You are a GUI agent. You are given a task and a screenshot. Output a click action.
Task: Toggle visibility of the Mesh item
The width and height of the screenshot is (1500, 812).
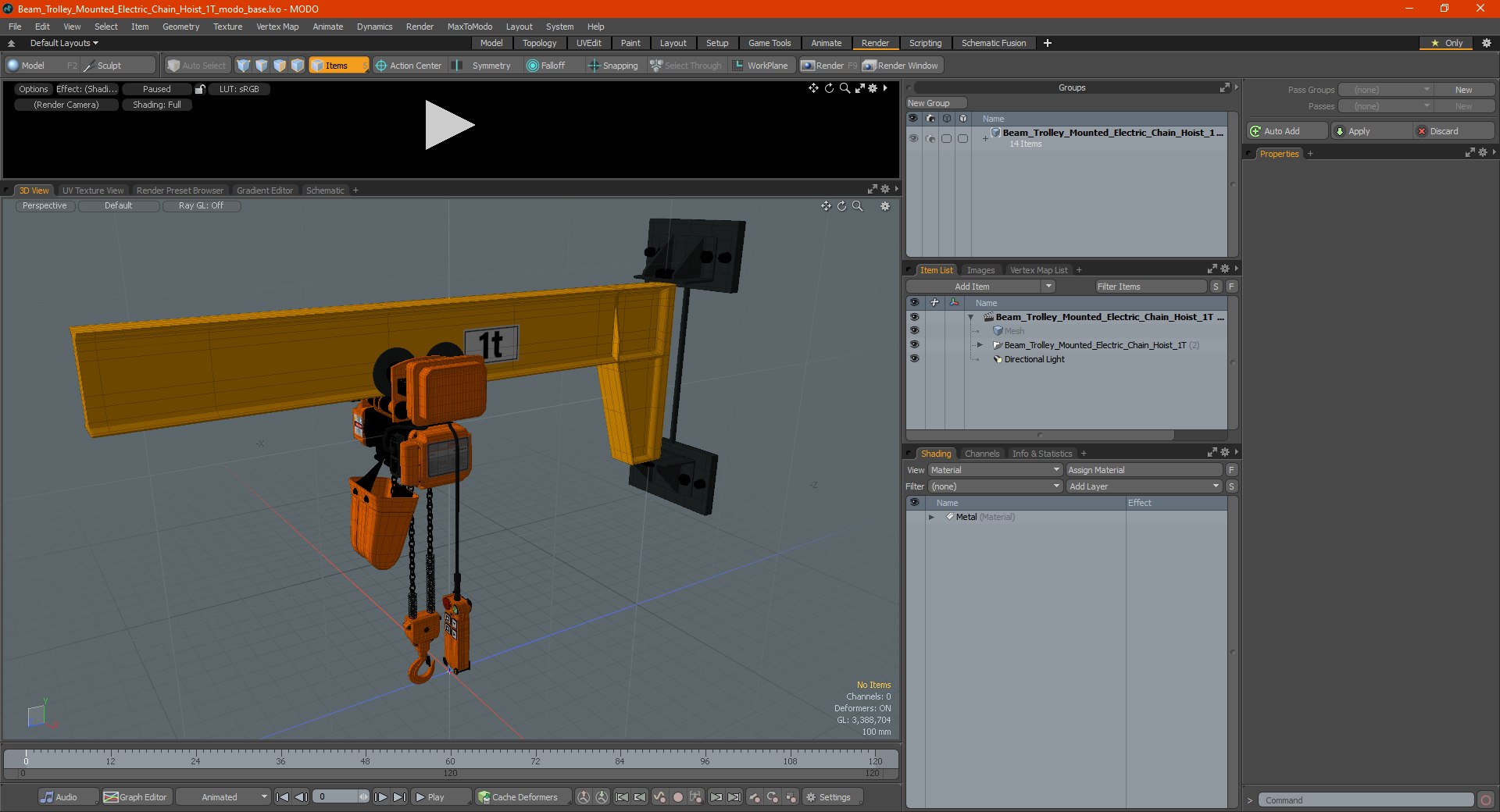point(914,330)
